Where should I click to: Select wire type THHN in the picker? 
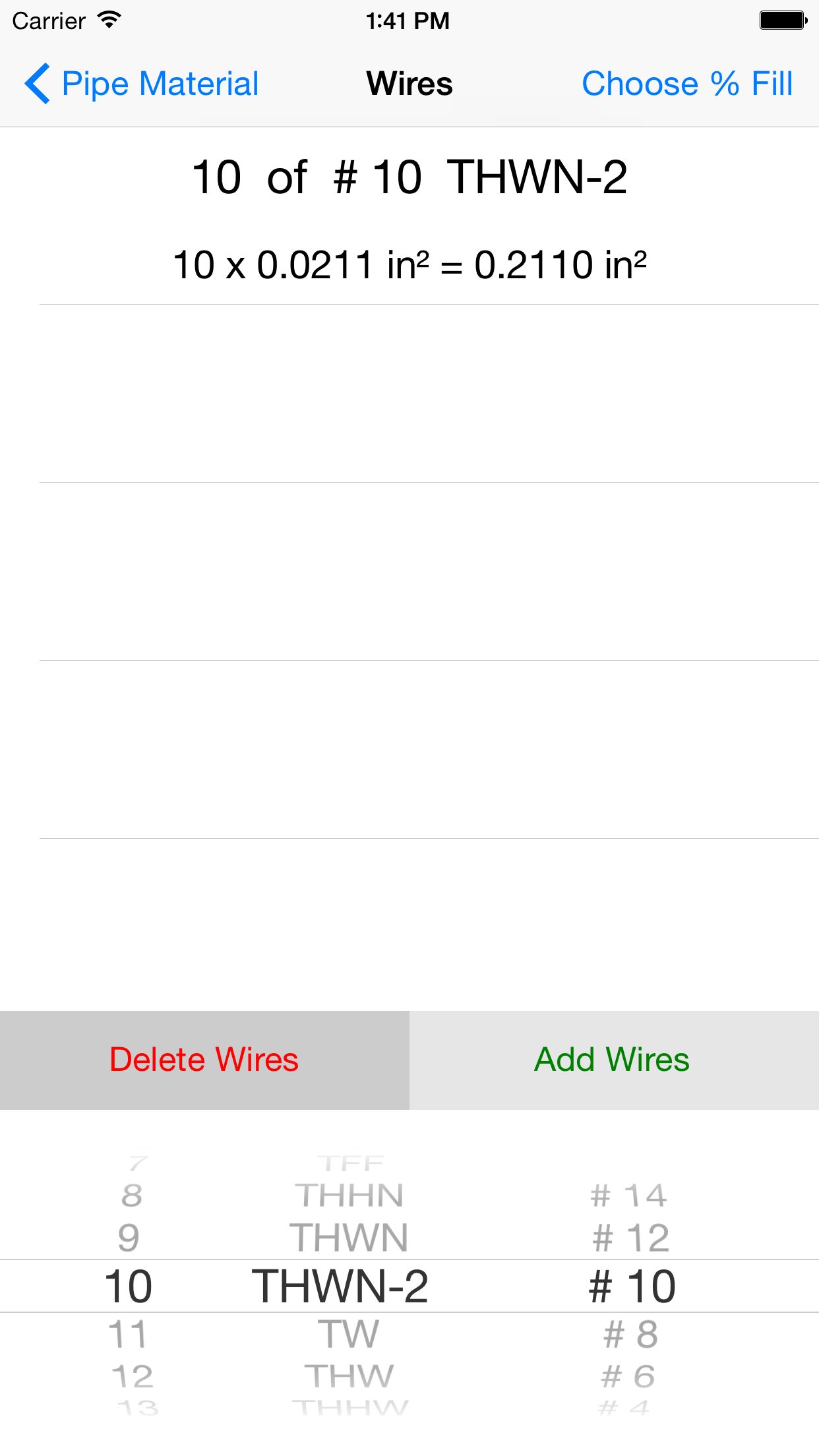point(349,1195)
